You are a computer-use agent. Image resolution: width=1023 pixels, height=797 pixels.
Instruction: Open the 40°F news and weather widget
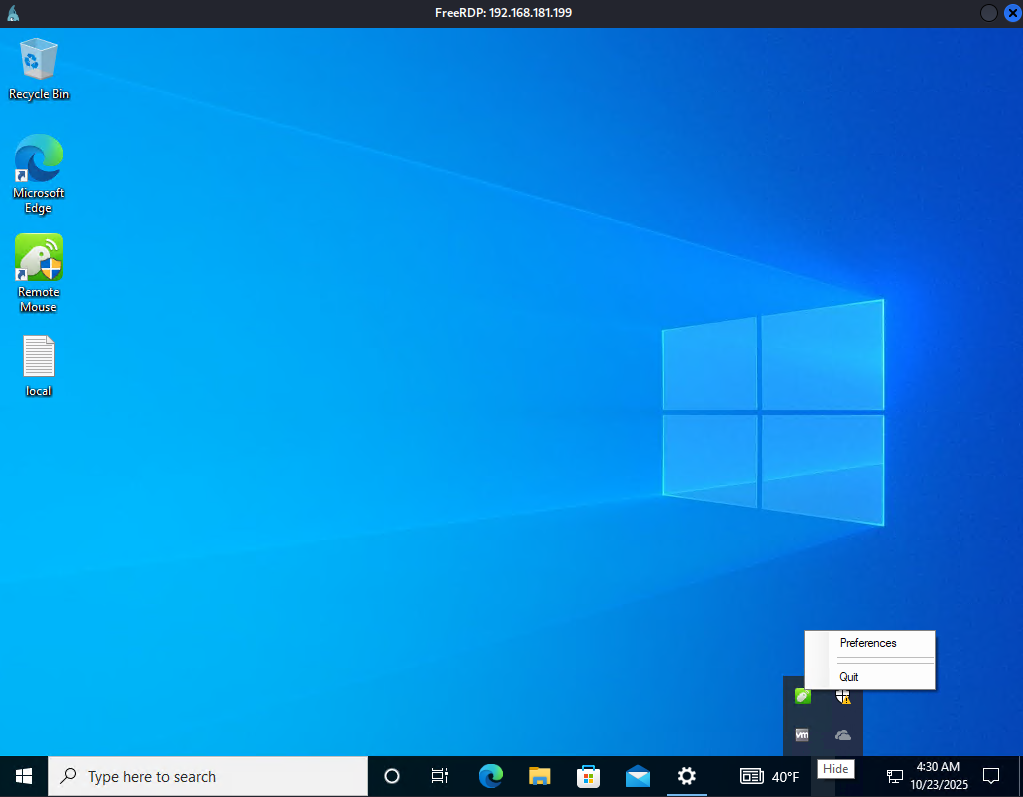[x=769, y=776]
